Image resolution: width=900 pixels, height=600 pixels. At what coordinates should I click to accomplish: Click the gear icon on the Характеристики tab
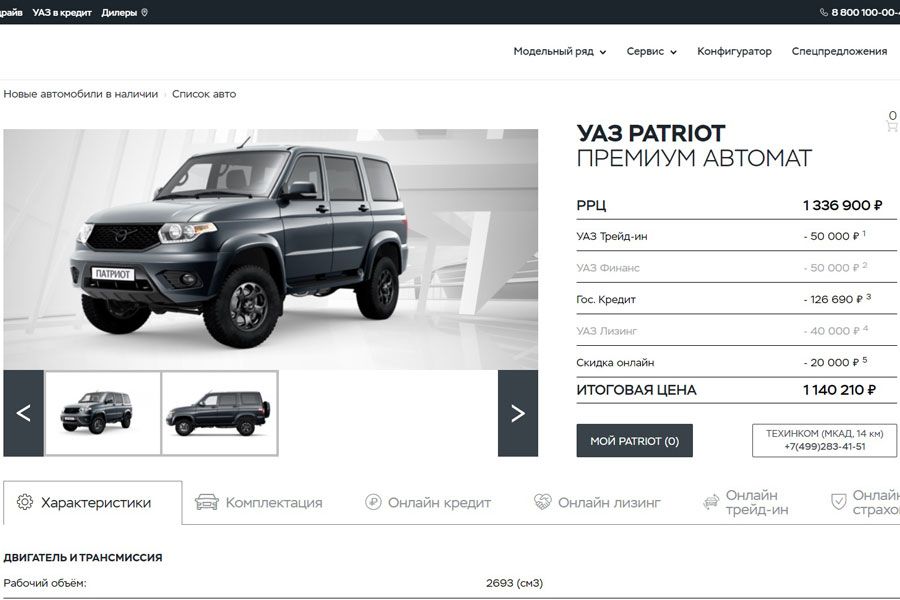point(25,502)
